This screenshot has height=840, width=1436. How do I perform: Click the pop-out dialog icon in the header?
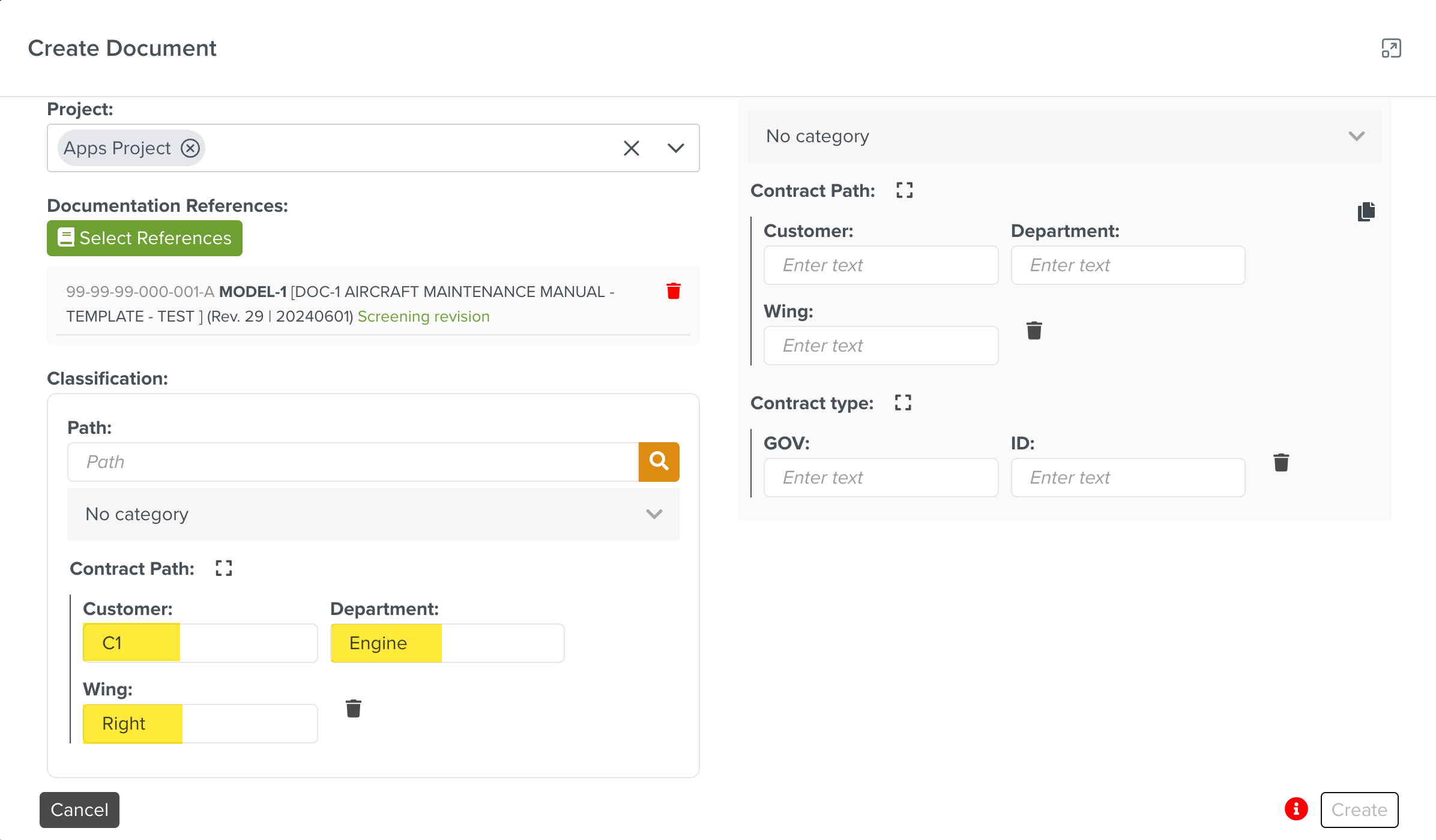[1391, 48]
